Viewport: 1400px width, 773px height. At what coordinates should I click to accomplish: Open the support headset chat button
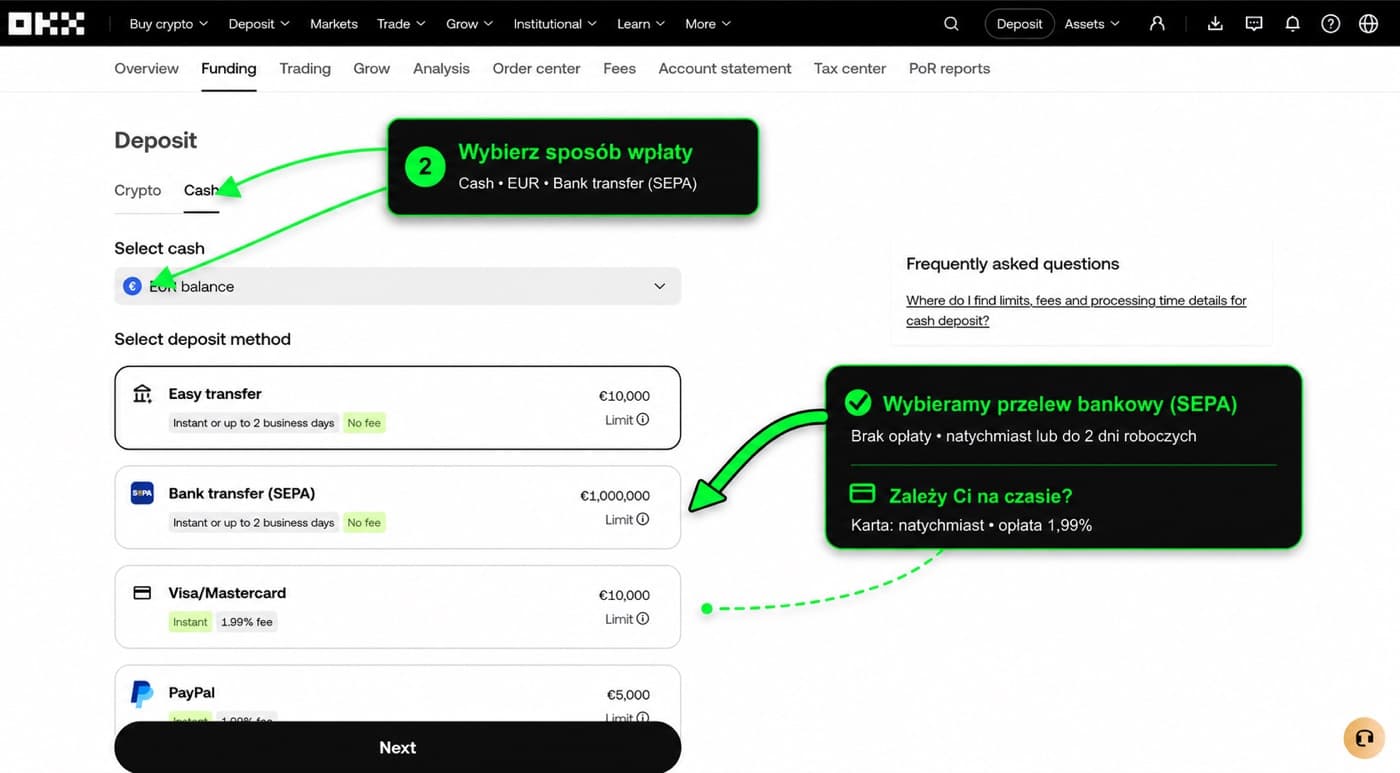point(1364,738)
